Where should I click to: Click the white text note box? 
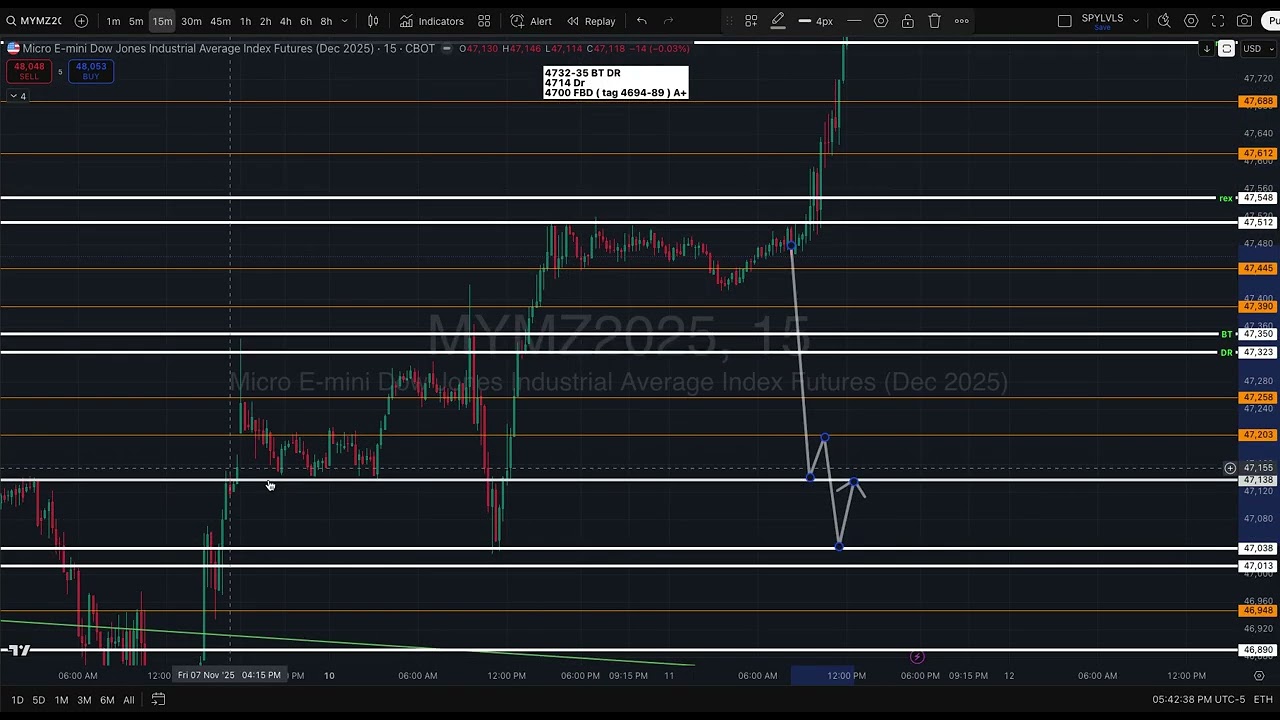click(x=616, y=83)
